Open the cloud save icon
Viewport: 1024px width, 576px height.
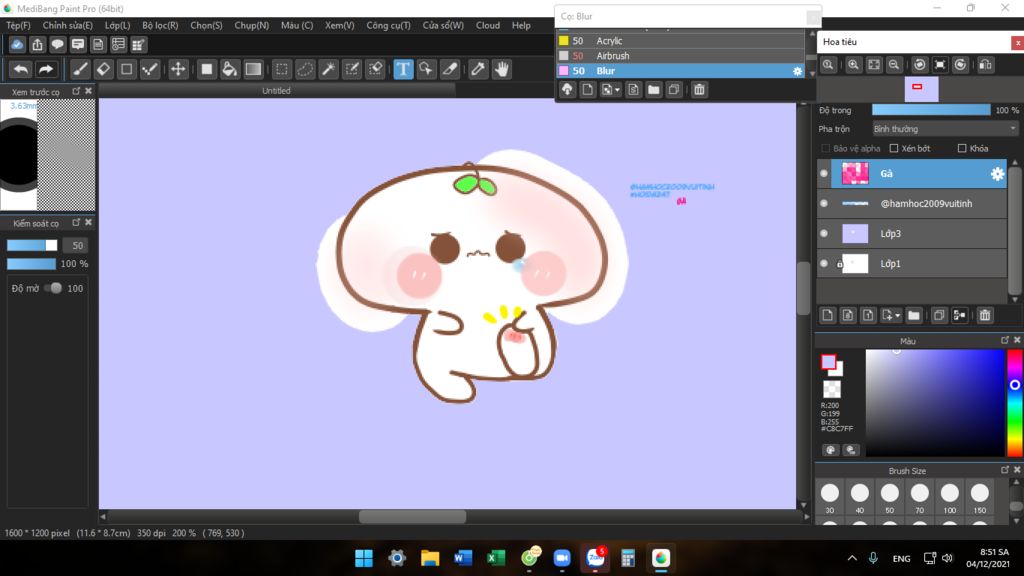pos(17,44)
